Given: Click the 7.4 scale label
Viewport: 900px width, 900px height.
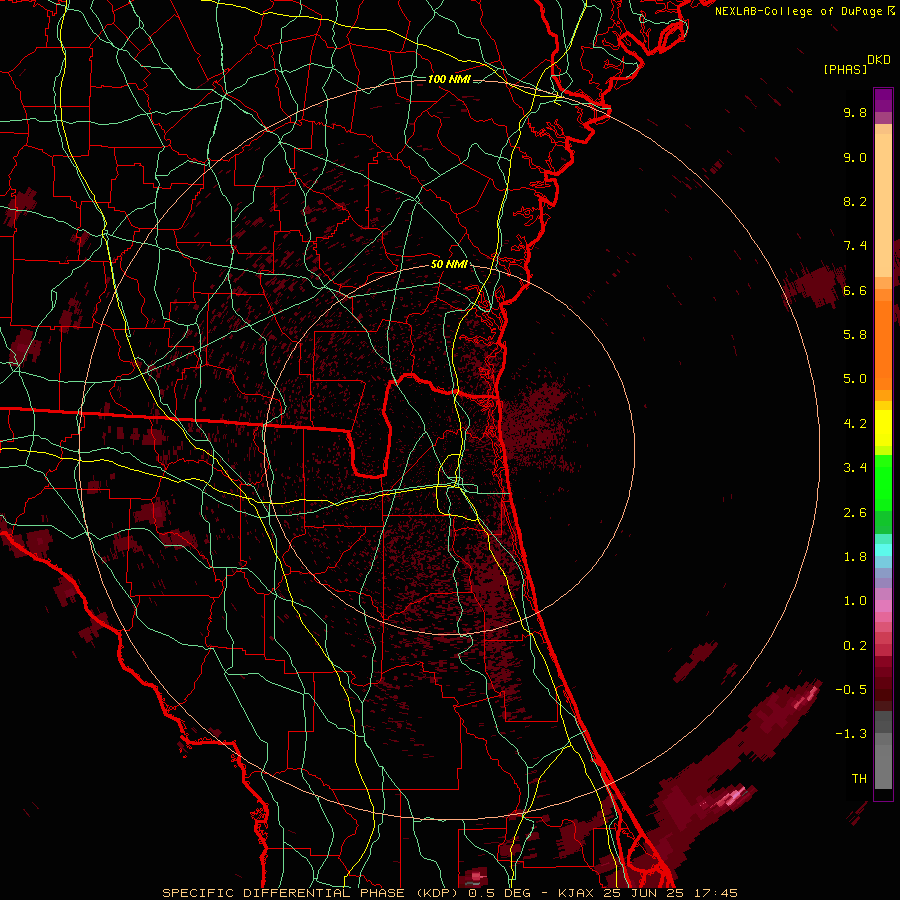Looking at the screenshot, I should [855, 246].
